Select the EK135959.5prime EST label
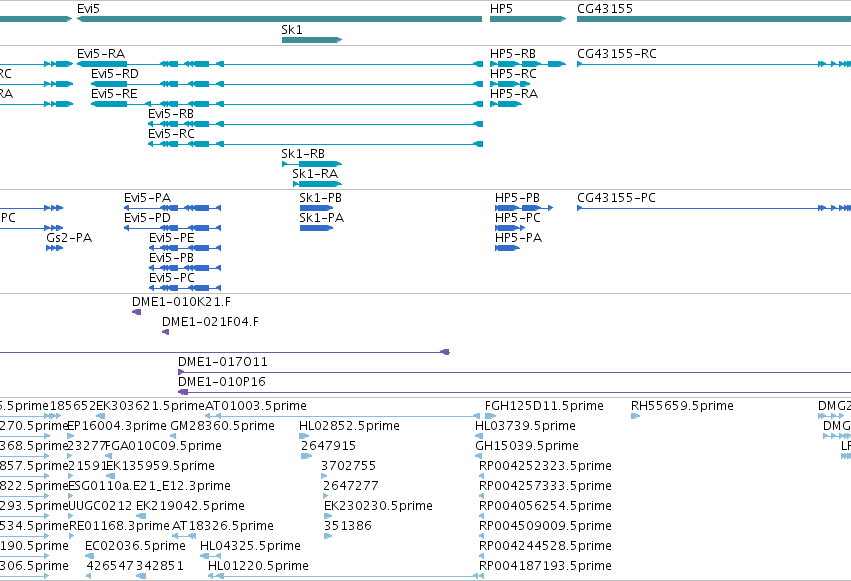Screen dimensions: 851x581 point(160,466)
